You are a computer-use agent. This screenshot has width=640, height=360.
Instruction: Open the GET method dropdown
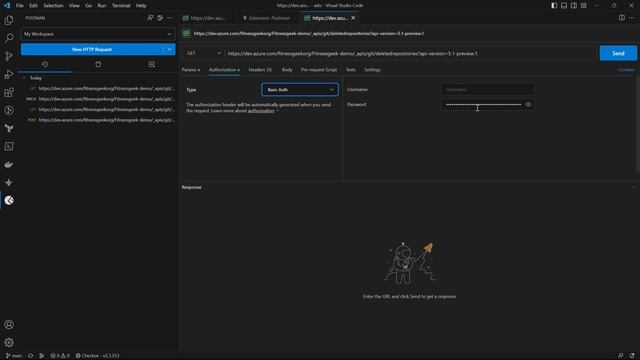click(x=204, y=53)
